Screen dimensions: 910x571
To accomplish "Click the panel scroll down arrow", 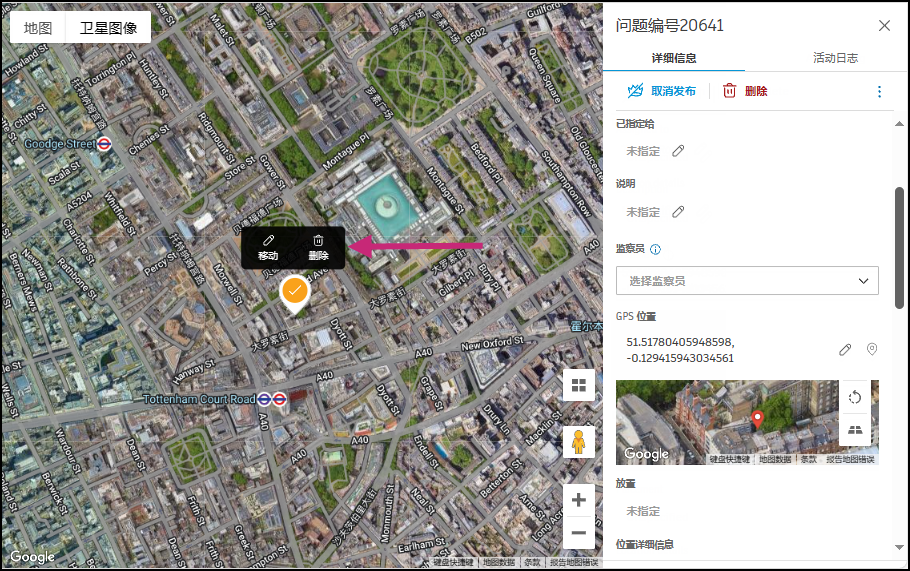I will 899,547.
